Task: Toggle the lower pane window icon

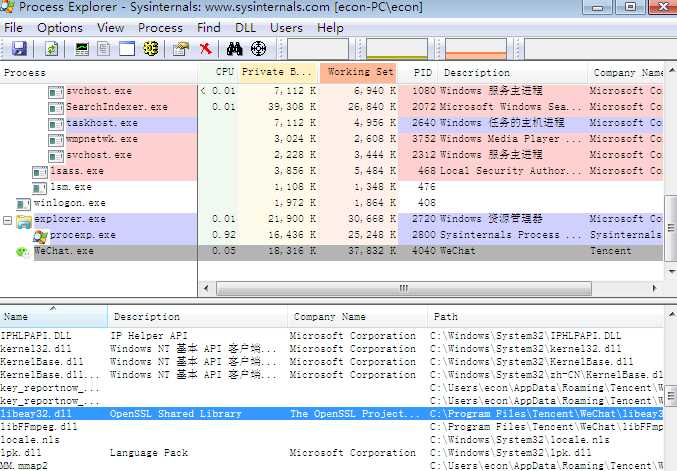Action: tap(127, 49)
